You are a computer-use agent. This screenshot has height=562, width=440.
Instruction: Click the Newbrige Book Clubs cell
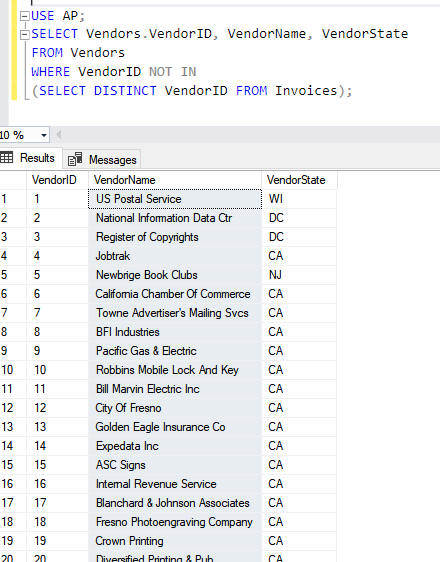coord(175,275)
